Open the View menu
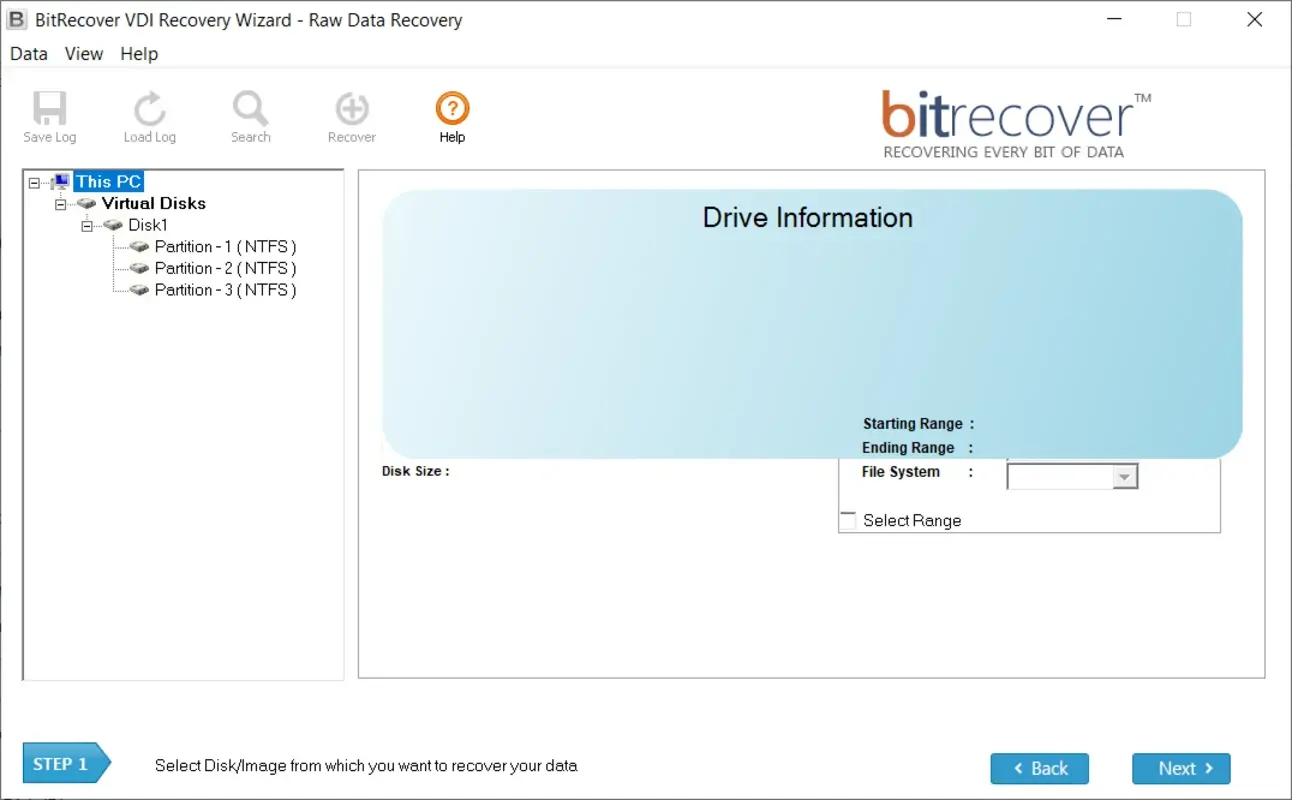The width and height of the screenshot is (1292, 800). 83,53
